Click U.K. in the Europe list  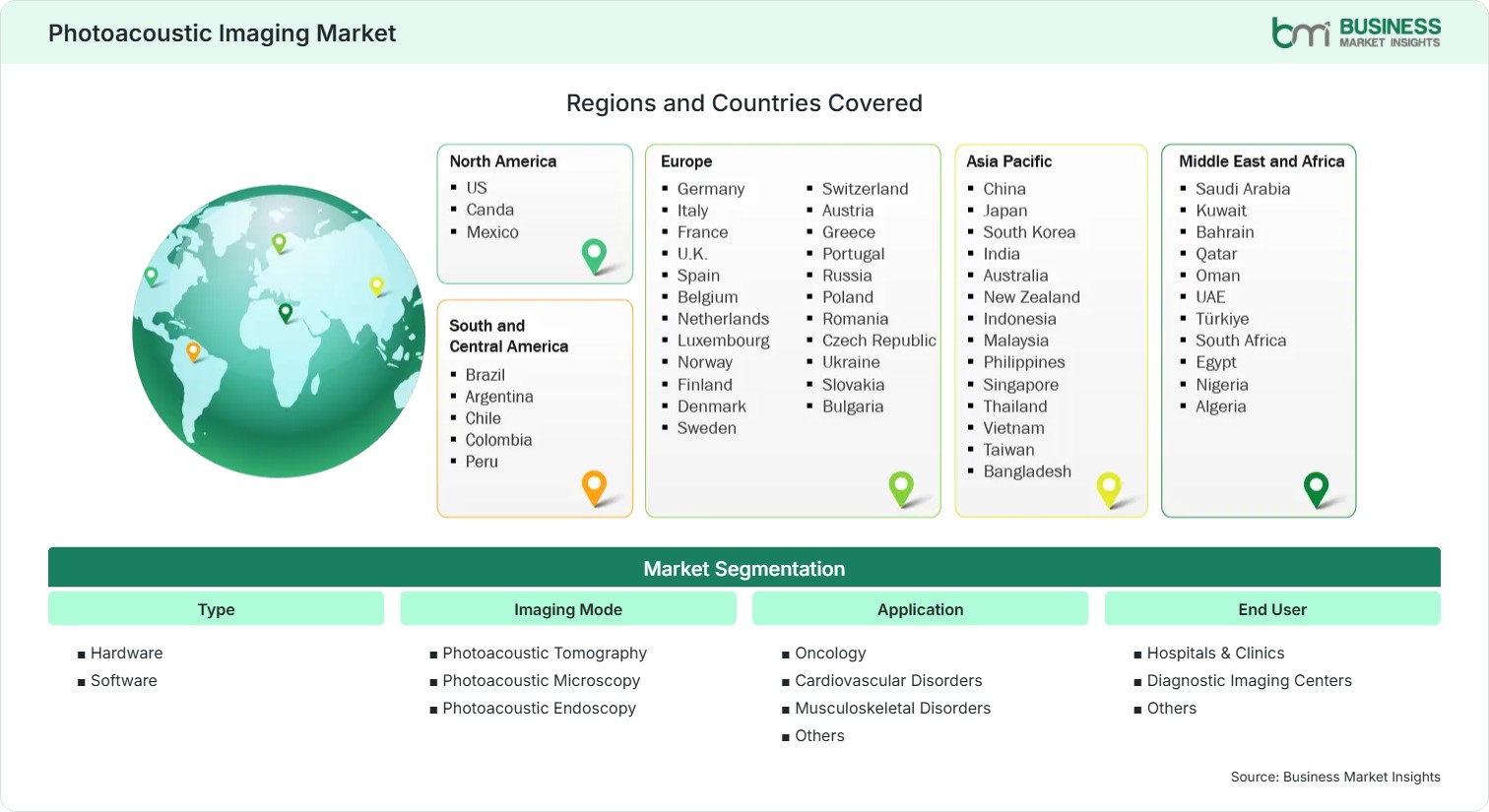tap(692, 254)
